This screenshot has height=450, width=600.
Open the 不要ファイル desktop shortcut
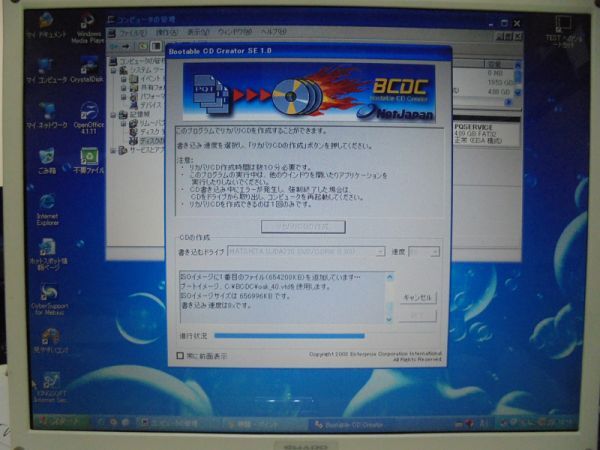point(88,161)
